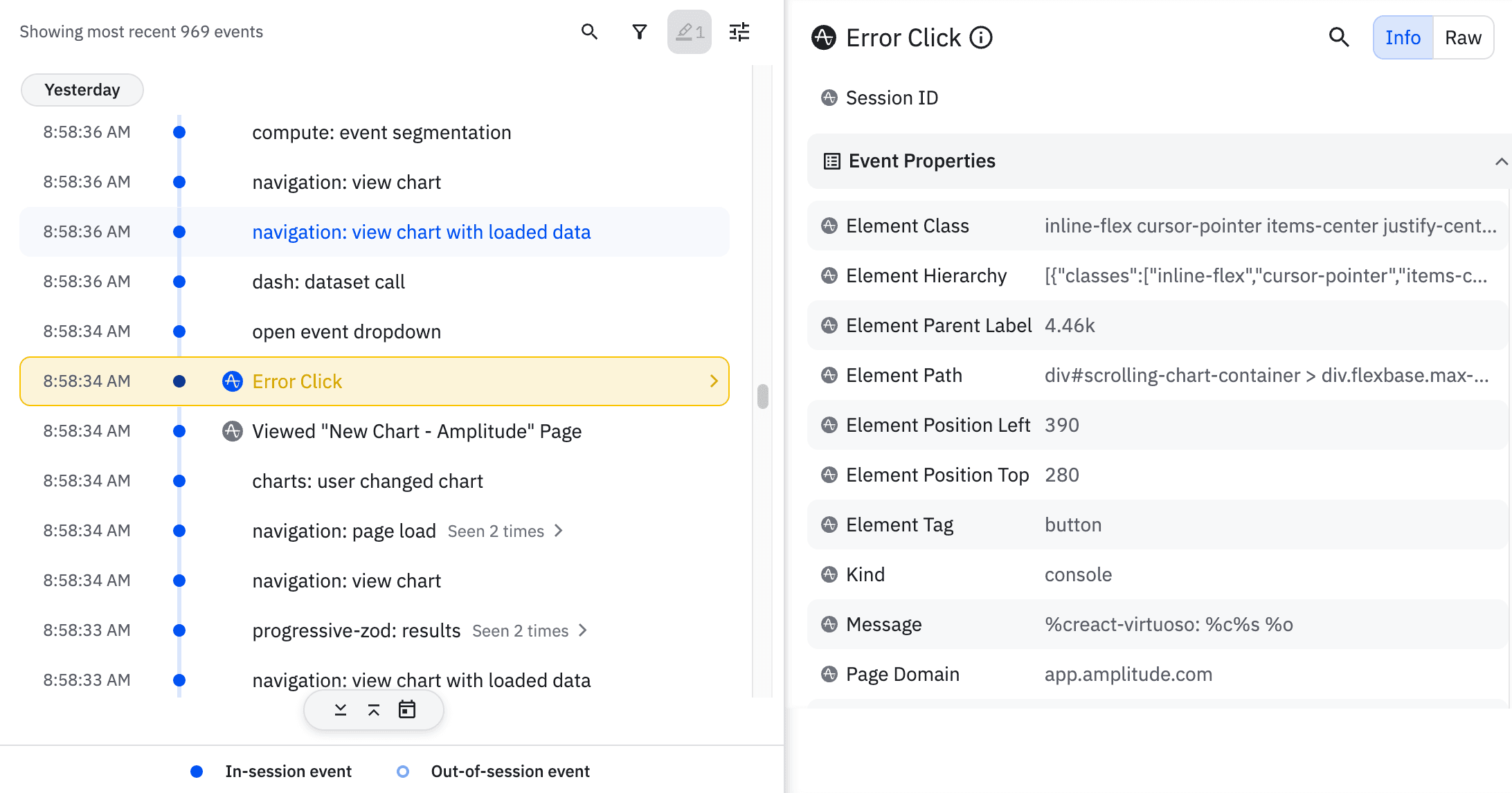Viewport: 1512px width, 793px height.
Task: Click the Element Hierarchy value text
Action: [x=1266, y=275]
